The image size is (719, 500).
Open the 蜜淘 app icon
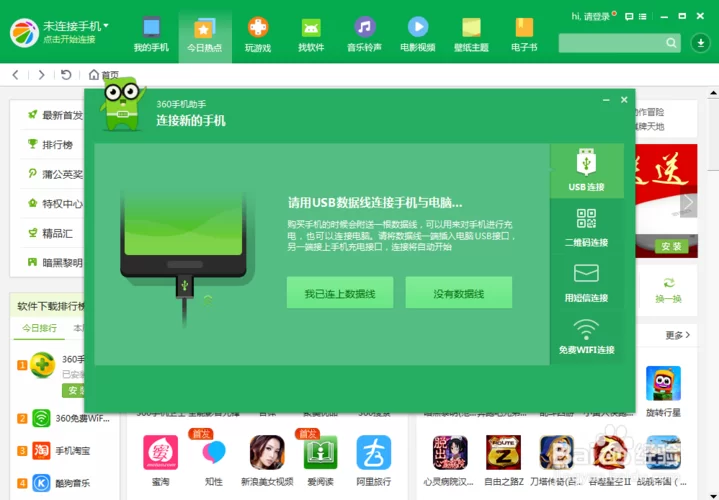[160, 452]
